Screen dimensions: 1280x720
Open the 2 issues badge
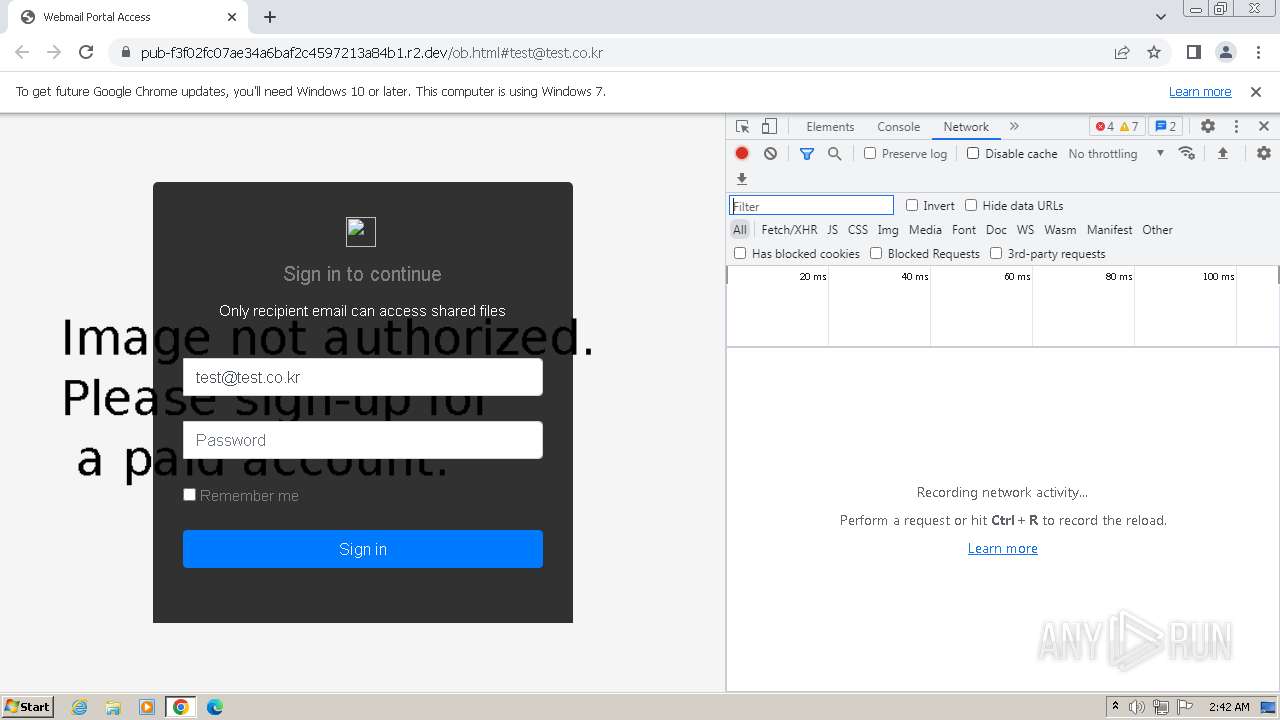point(1165,127)
